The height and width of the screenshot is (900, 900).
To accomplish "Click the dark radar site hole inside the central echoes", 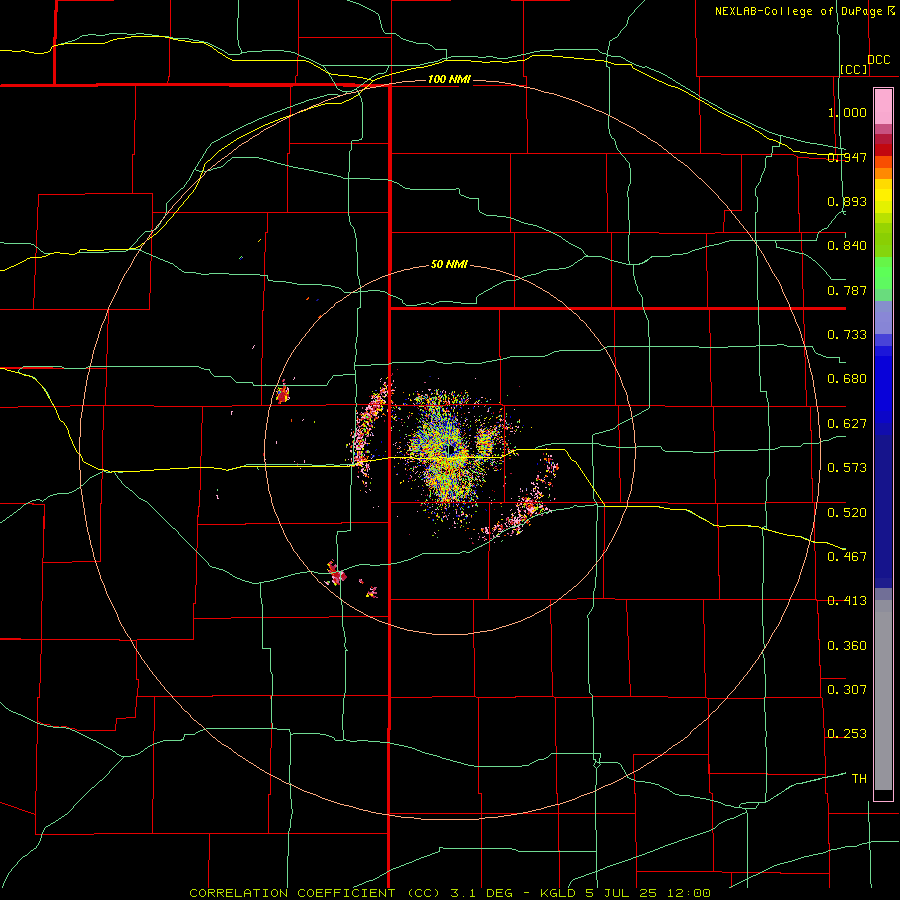I will 452,448.
